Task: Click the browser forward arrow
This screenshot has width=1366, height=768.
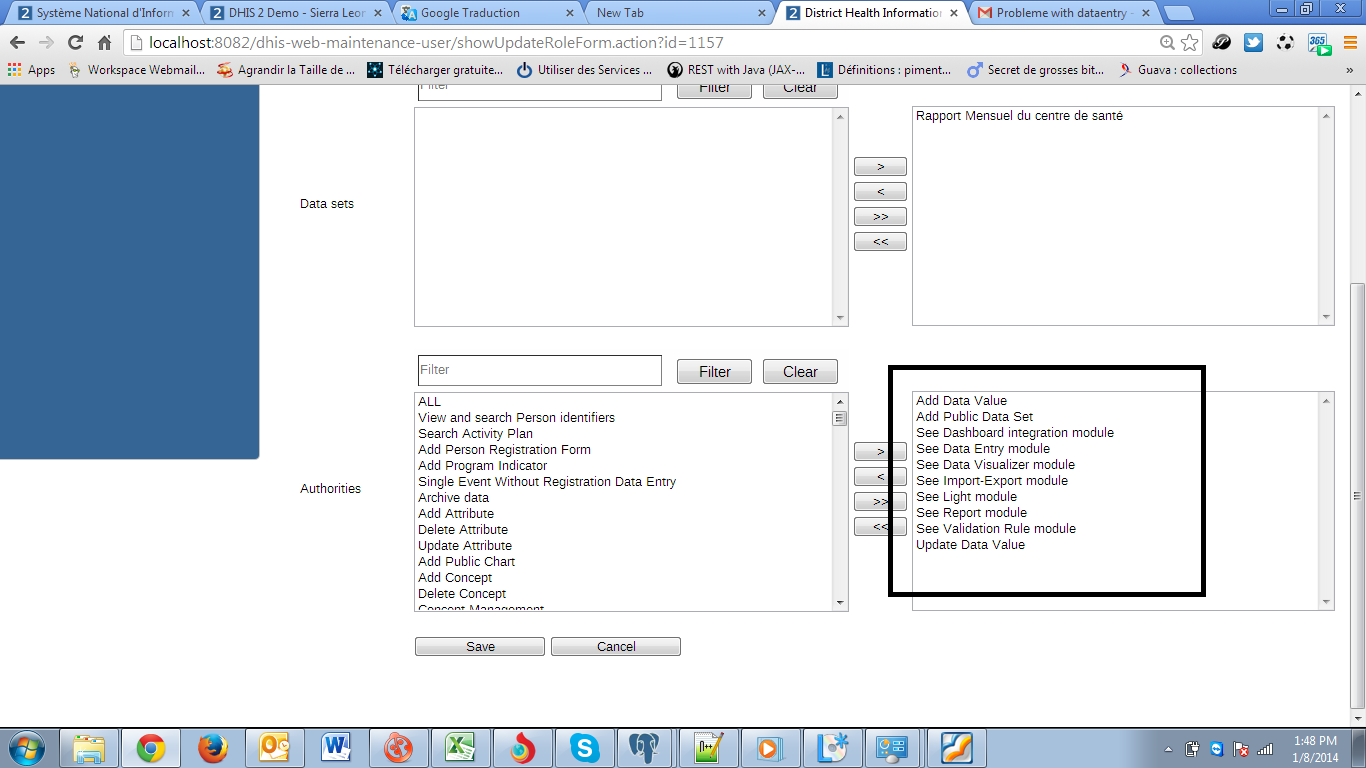Action: [46, 43]
